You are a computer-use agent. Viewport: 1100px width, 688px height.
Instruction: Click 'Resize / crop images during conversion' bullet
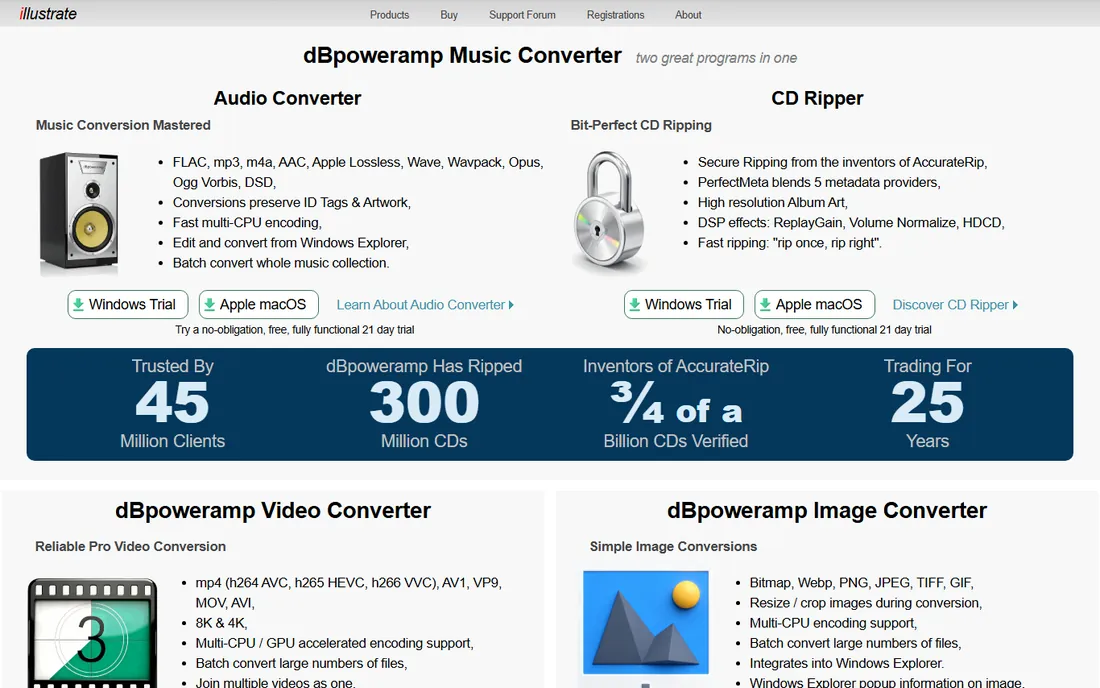click(x=866, y=603)
